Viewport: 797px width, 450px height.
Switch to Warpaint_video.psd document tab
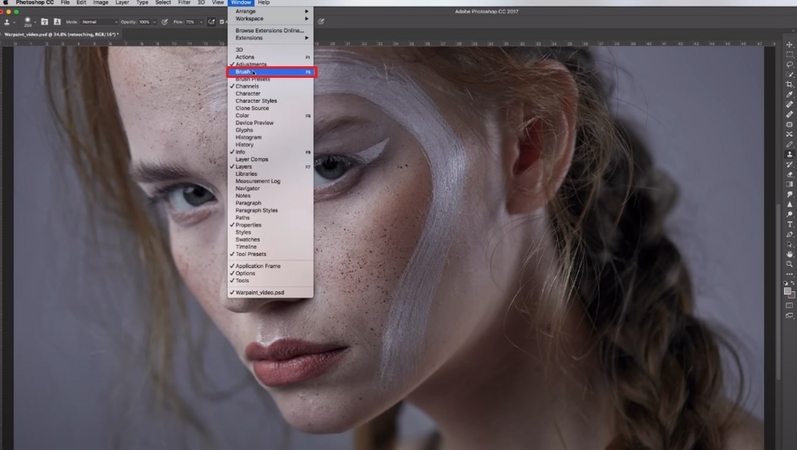tap(61, 35)
